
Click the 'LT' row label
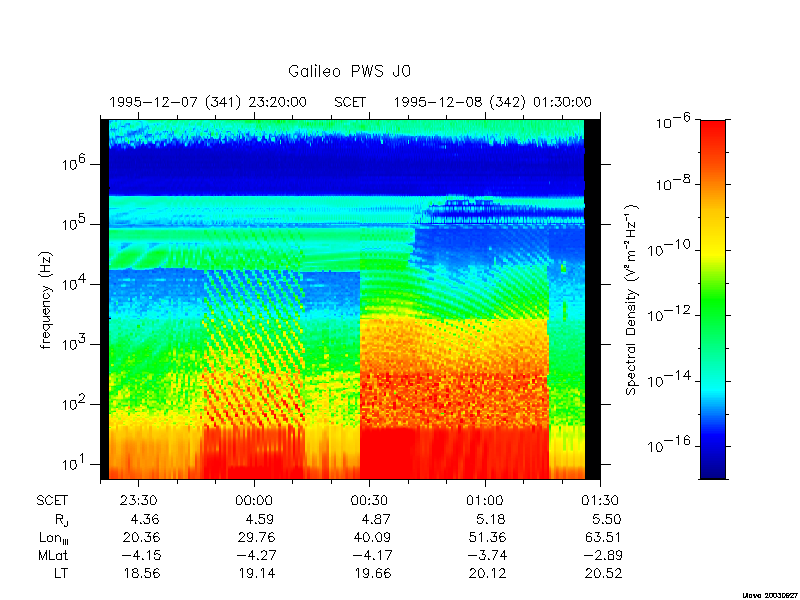[x=61, y=573]
